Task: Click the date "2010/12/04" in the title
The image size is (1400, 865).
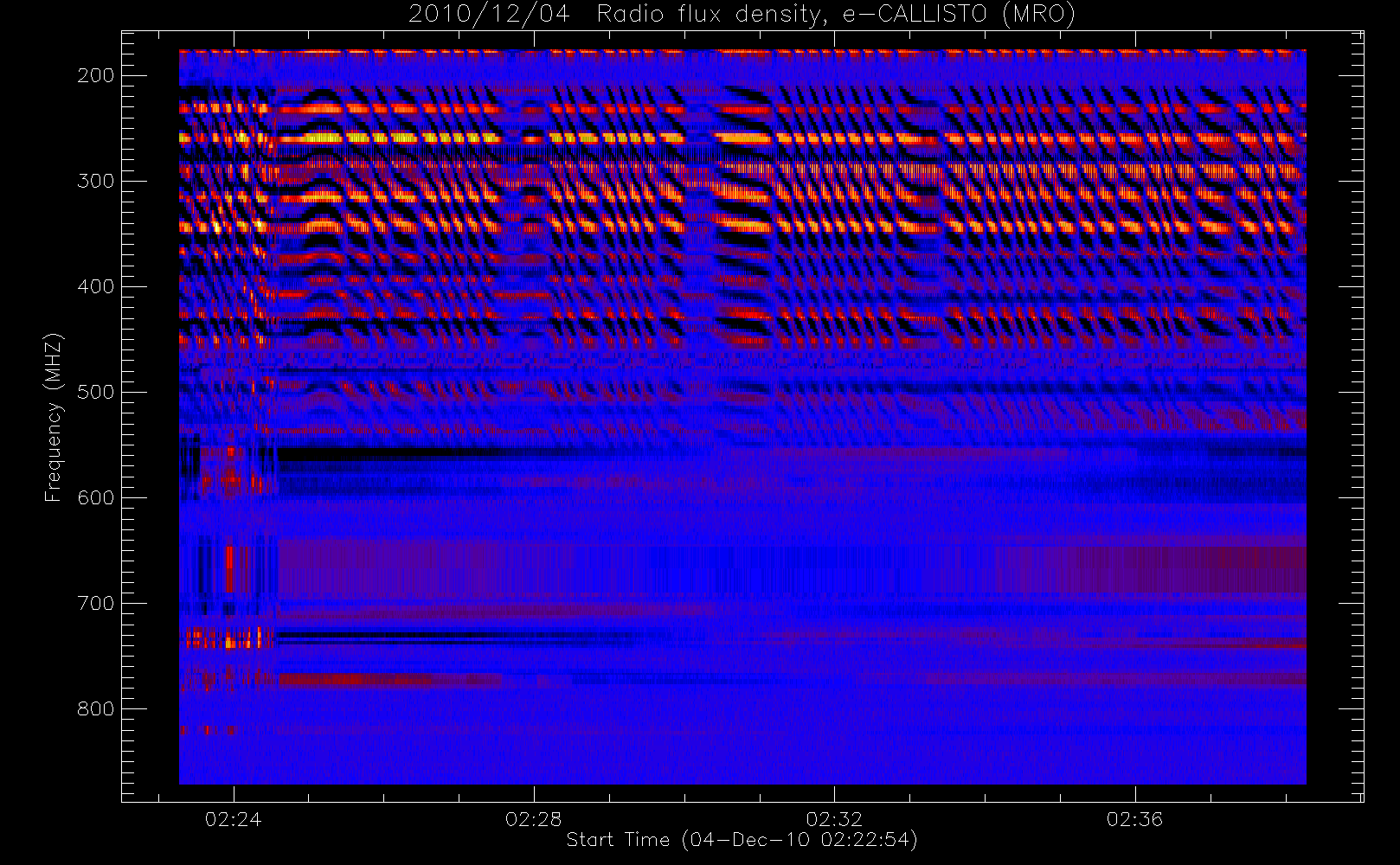Action: click(489, 15)
